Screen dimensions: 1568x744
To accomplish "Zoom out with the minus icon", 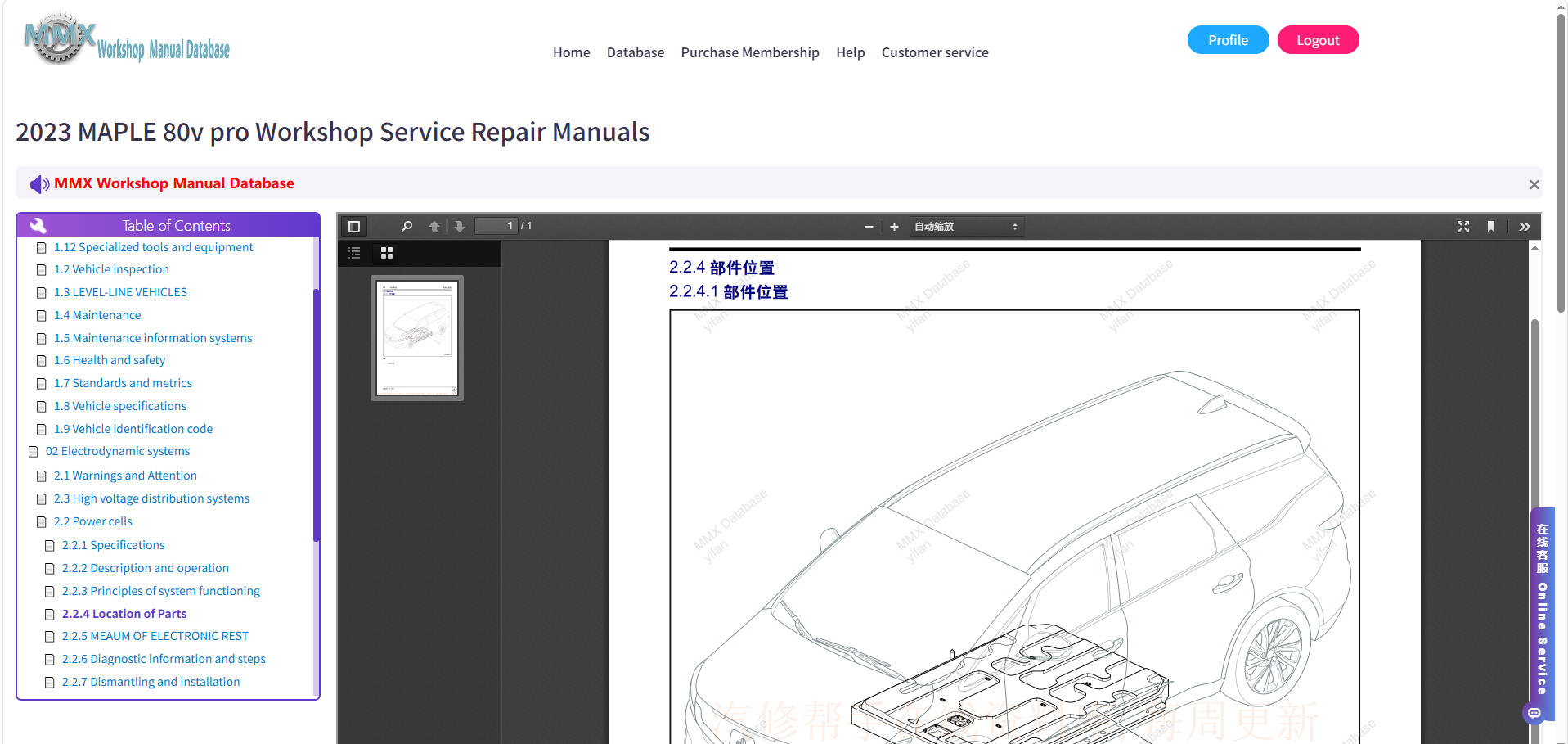I will coord(869,227).
